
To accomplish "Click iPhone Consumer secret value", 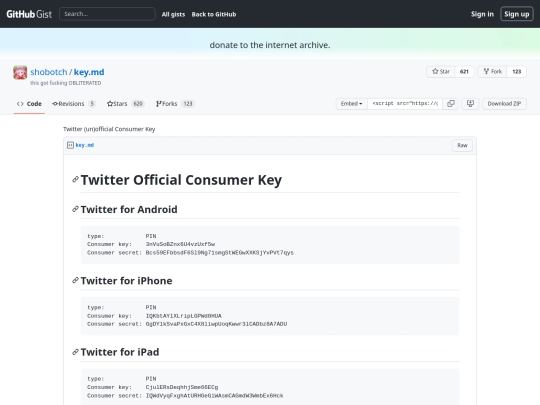I will point(216,324).
